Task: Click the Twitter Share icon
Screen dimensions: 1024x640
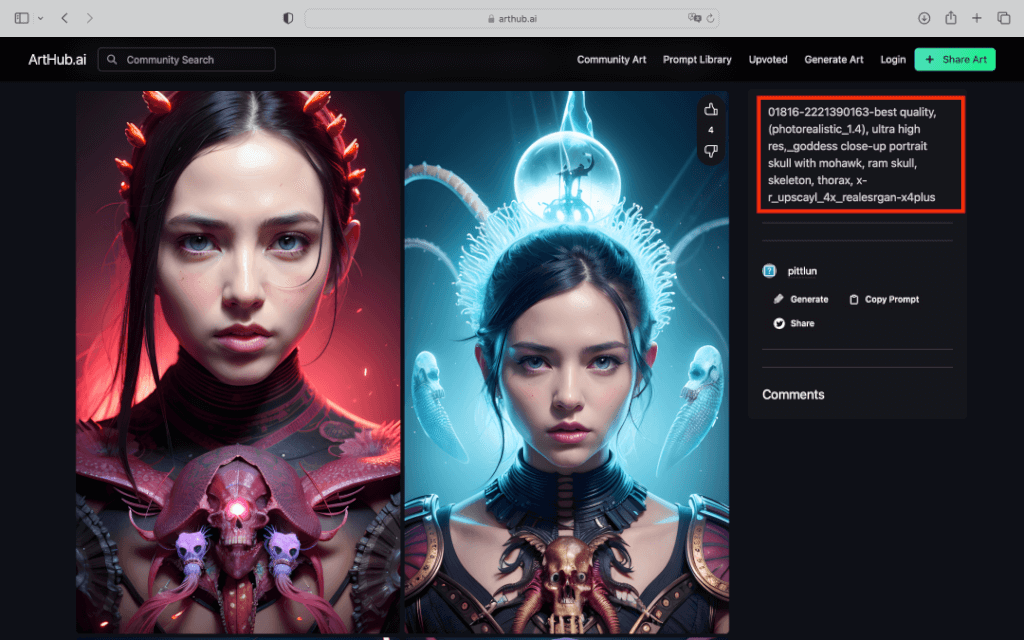Action: [x=778, y=323]
